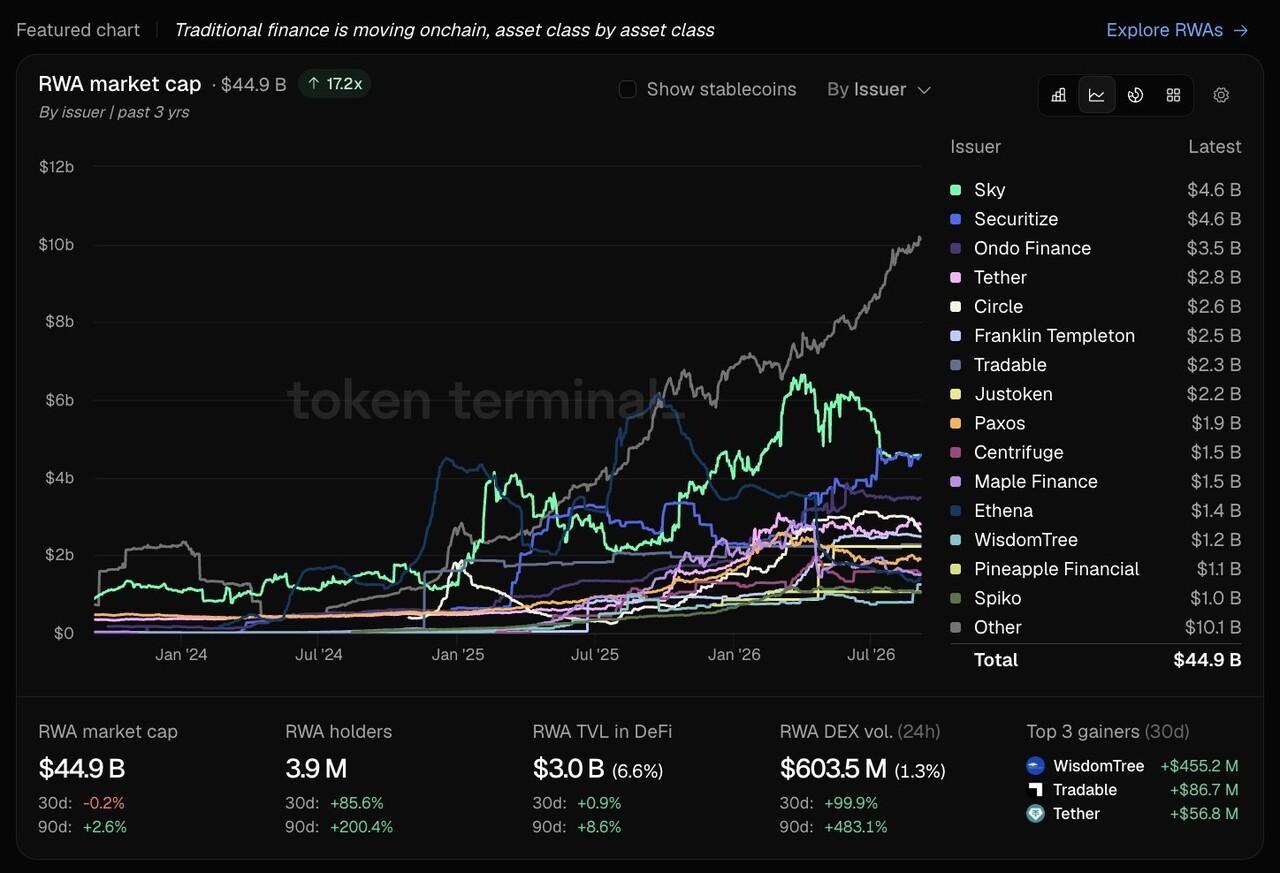Click the RWA holders 3.9 M value
1280x873 pixels.
click(x=316, y=768)
